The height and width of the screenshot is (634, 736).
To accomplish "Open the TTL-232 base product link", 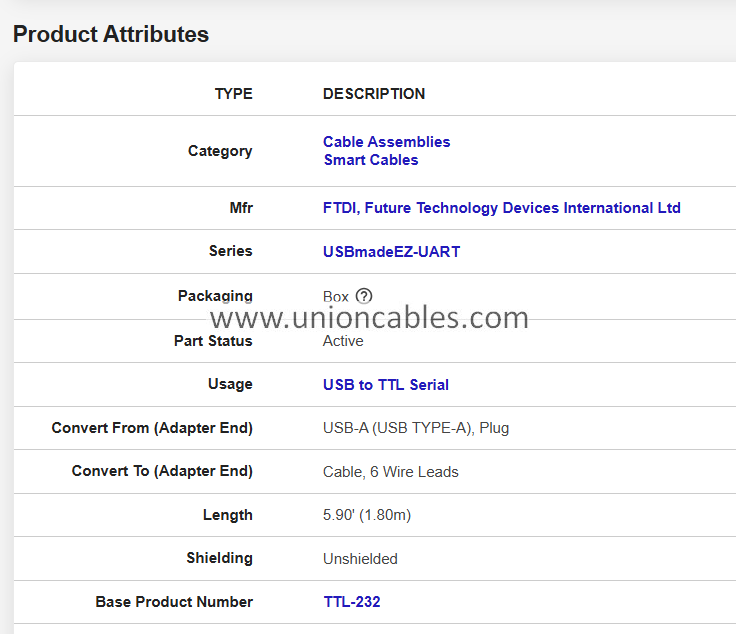I will point(351,602).
